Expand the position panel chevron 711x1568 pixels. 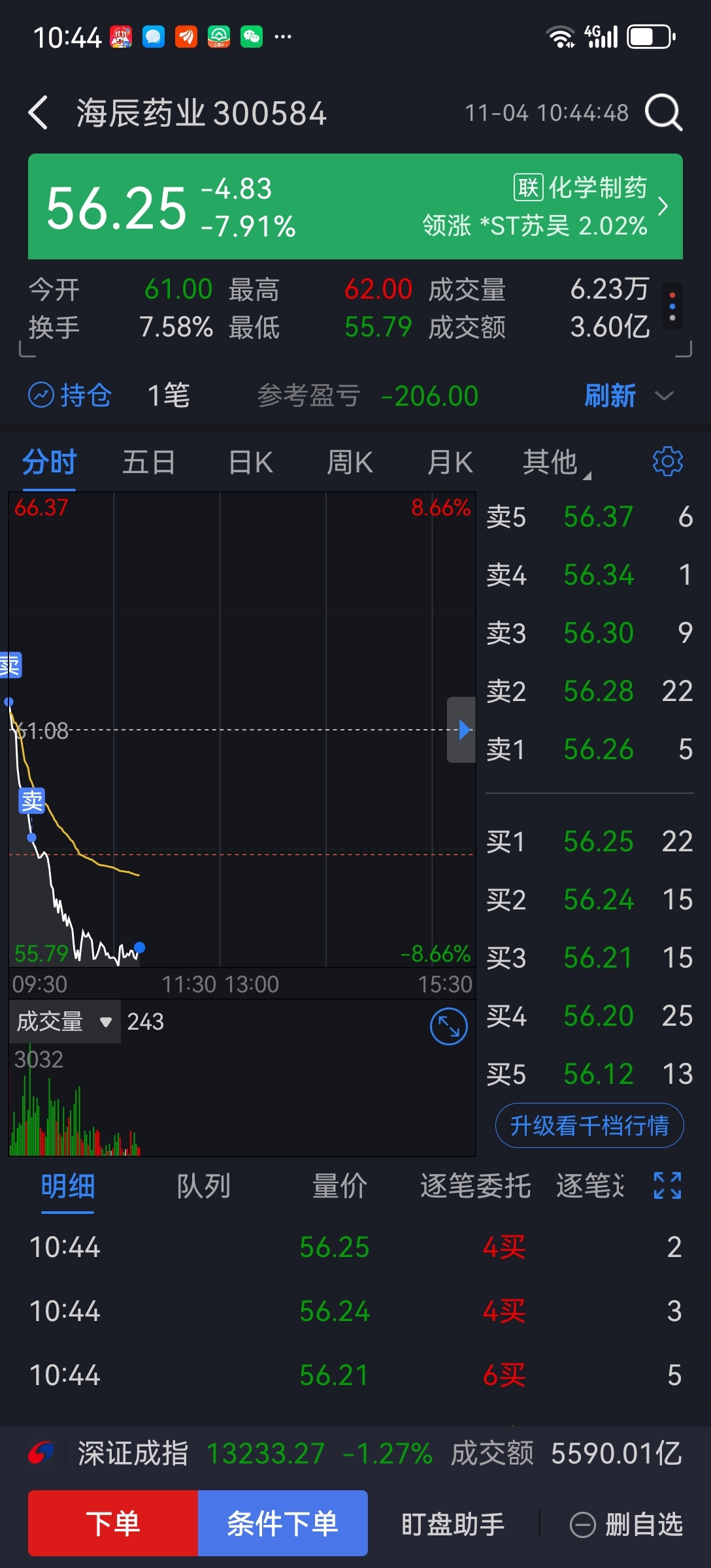[x=664, y=396]
